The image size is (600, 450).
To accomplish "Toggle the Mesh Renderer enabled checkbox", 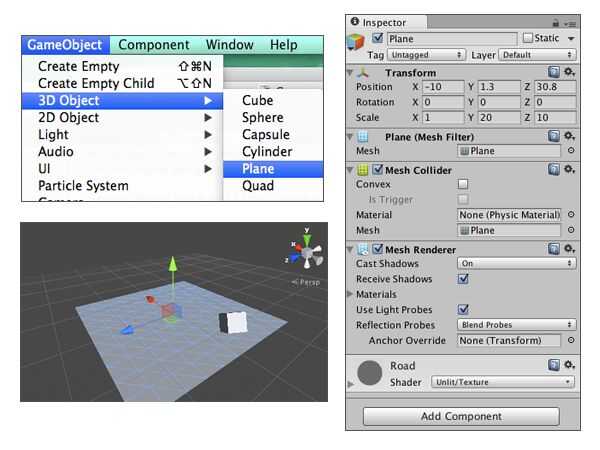I will 377,249.
